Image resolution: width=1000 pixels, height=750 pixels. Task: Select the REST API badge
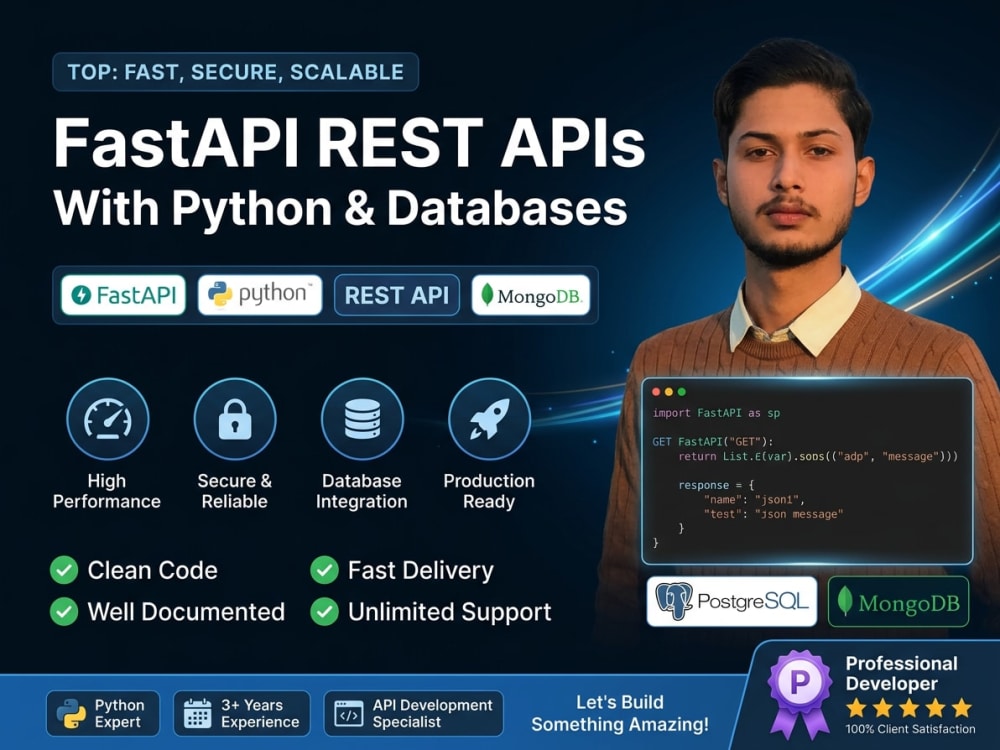pyautogui.click(x=397, y=295)
